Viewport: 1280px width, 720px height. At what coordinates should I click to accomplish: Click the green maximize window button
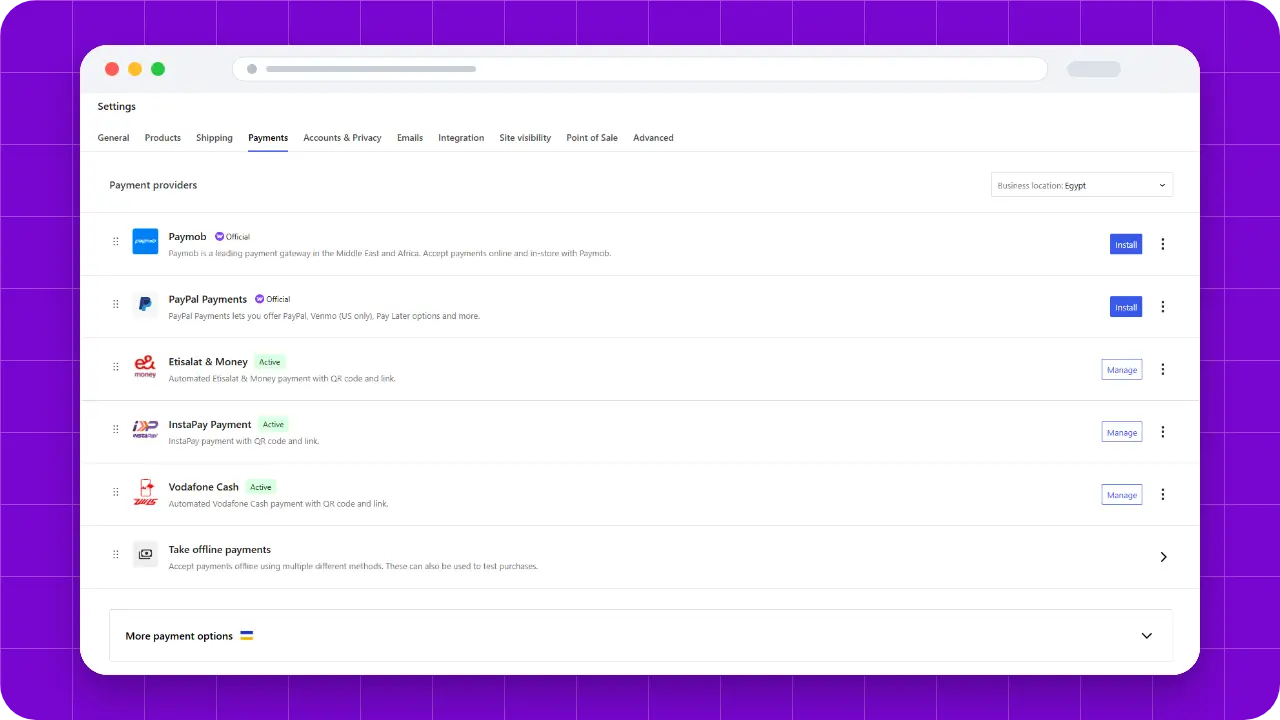pos(158,69)
